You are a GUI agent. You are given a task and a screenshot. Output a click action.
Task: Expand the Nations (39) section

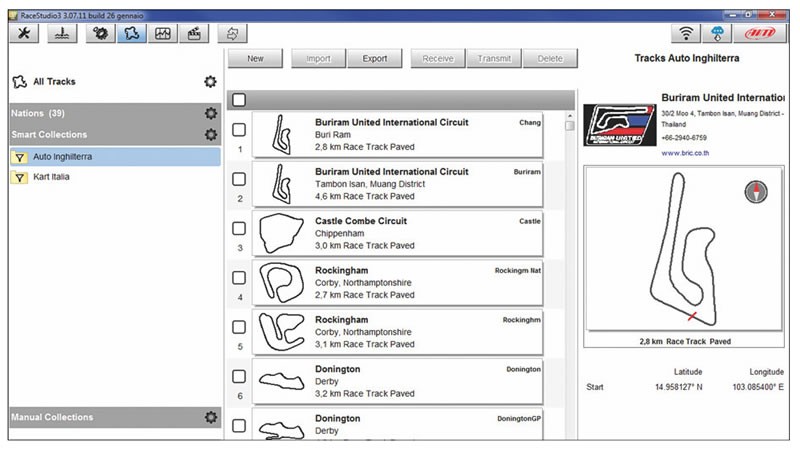[x=115, y=113]
